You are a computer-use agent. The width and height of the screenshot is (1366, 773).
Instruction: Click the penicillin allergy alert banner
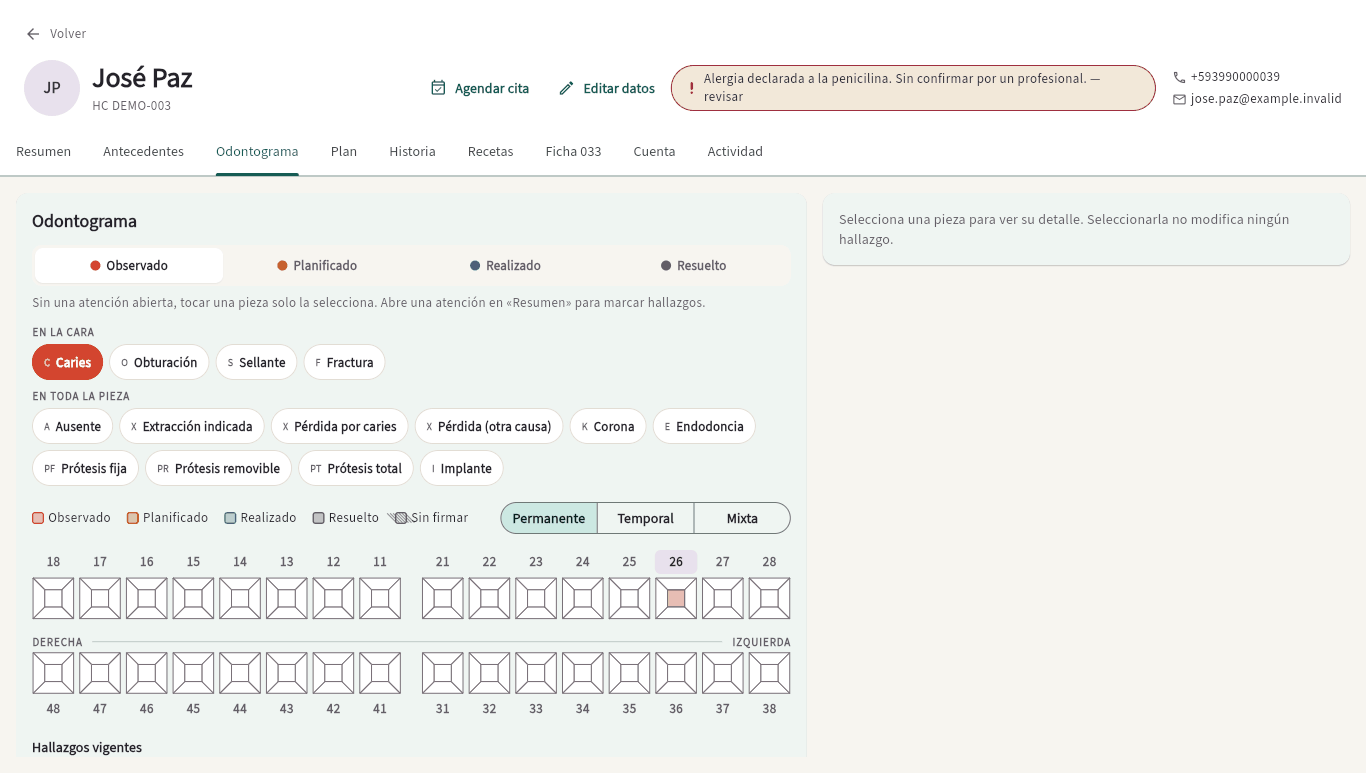(913, 88)
